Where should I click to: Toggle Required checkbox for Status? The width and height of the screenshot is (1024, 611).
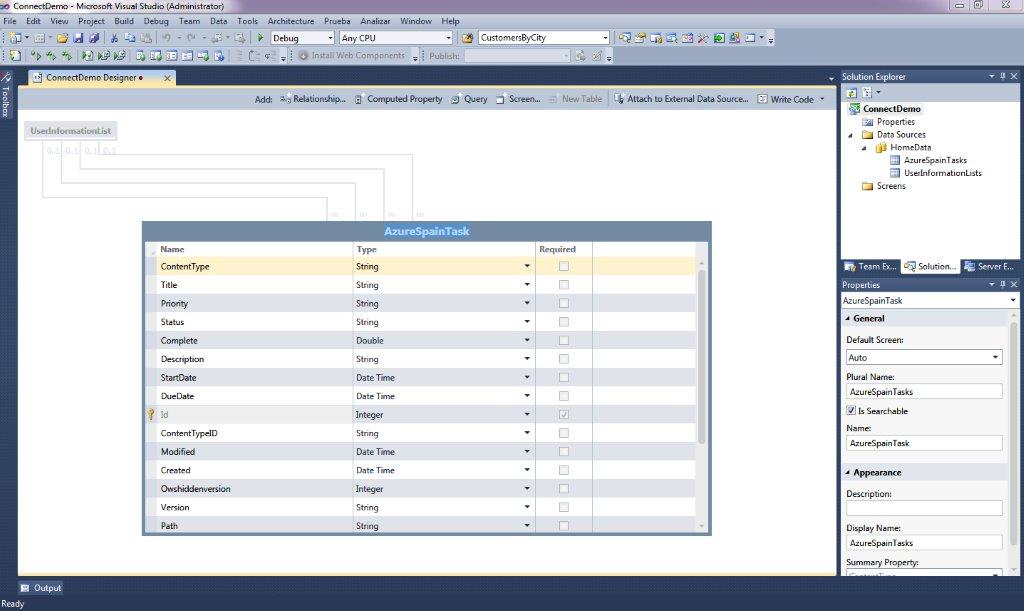point(564,322)
